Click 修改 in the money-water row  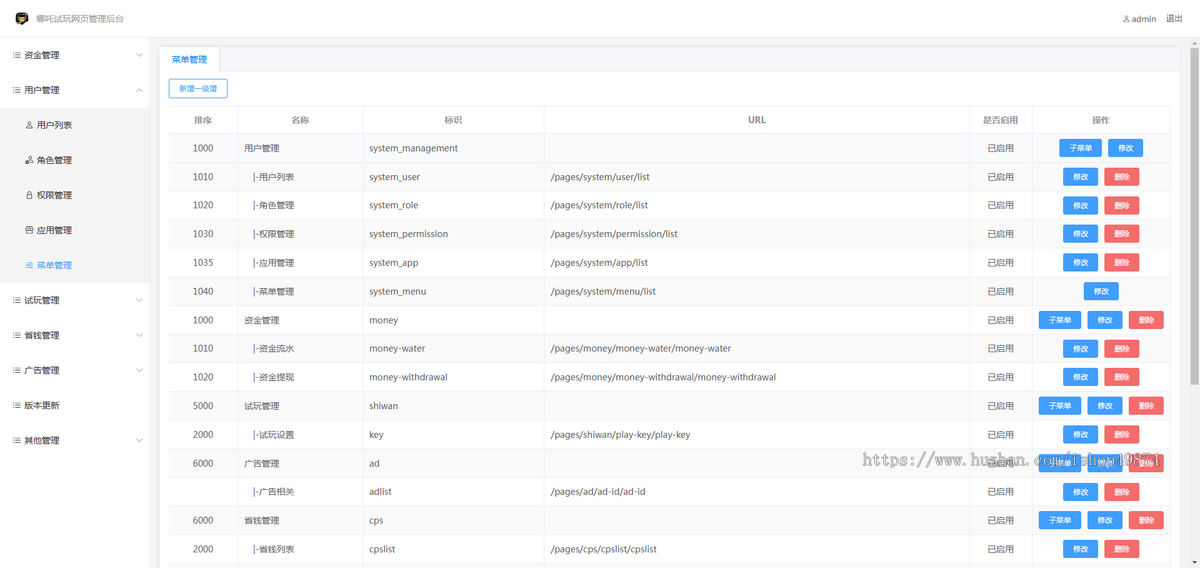click(x=1080, y=349)
